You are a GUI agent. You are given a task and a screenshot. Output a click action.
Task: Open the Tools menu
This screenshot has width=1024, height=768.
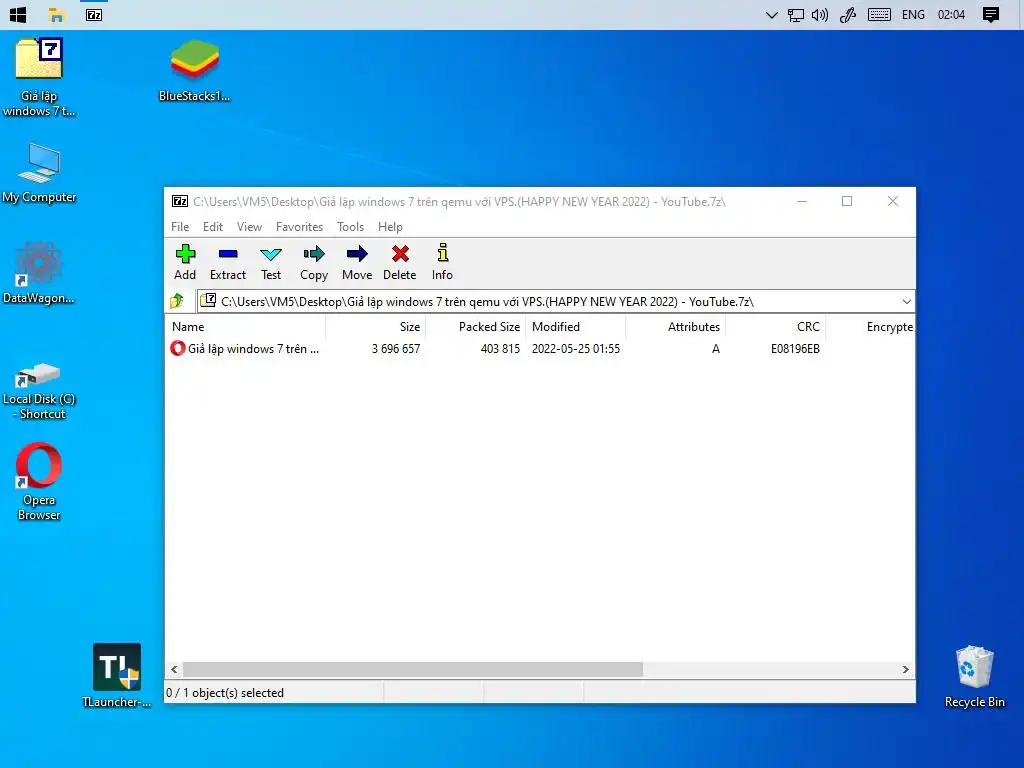(x=351, y=227)
